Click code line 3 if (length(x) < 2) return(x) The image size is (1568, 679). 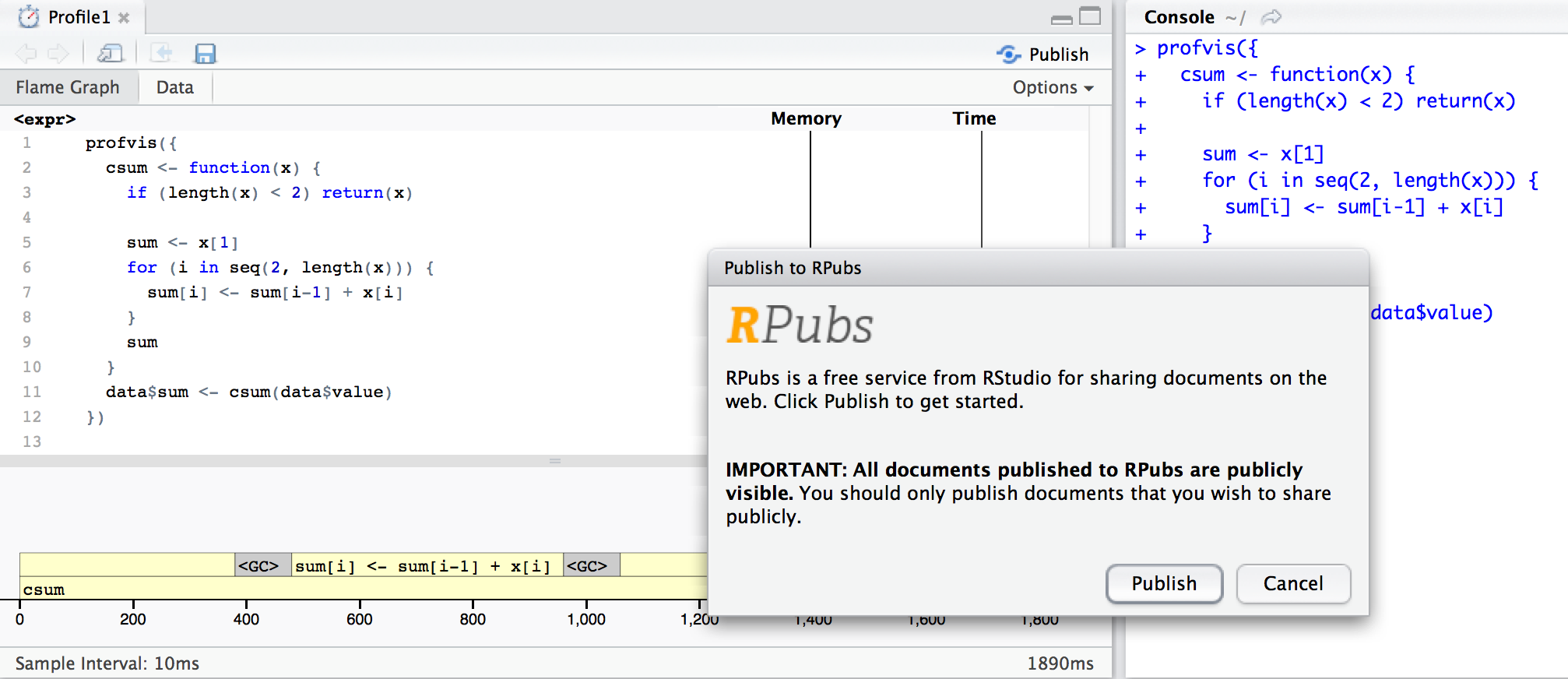pyautogui.click(x=269, y=192)
